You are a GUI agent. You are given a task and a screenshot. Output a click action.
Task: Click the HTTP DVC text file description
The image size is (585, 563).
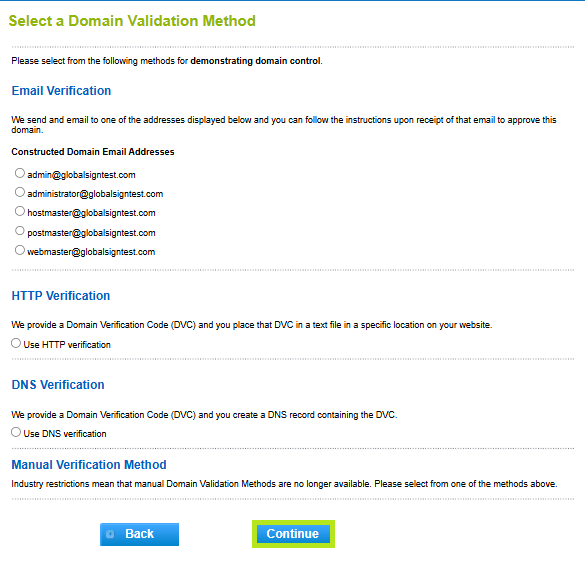[x=251, y=325]
